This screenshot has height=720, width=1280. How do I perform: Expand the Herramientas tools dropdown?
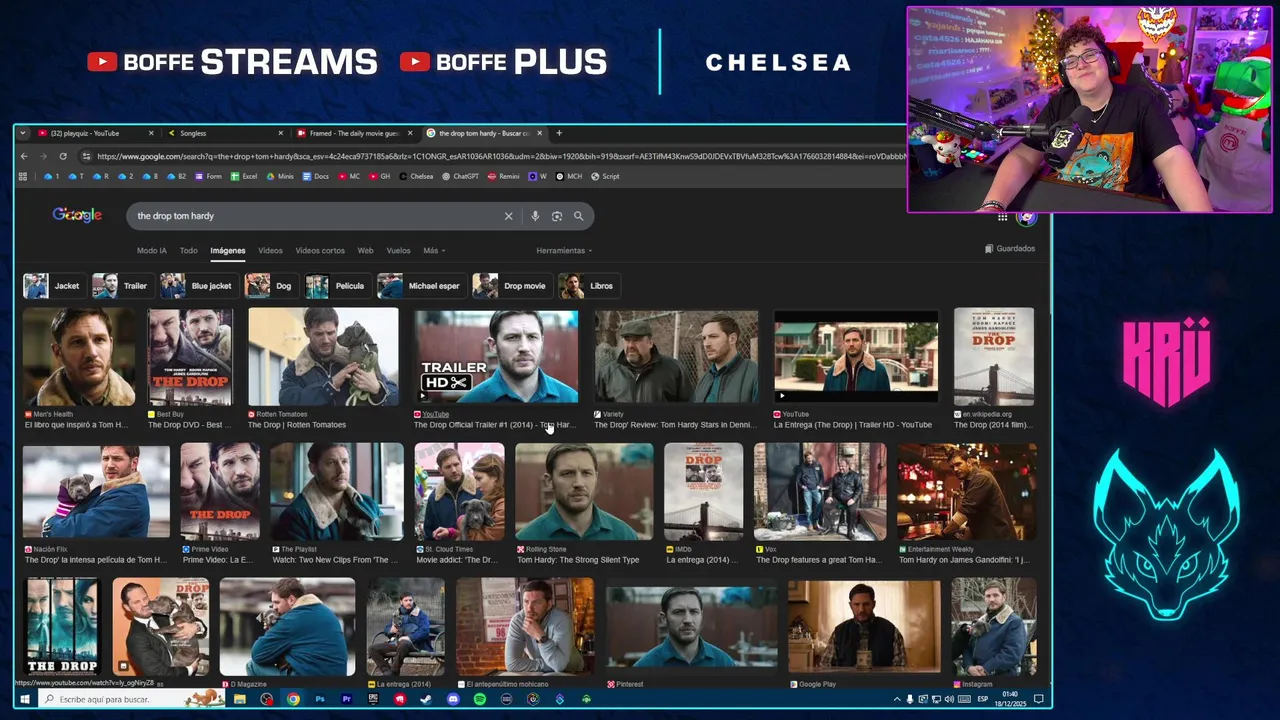point(564,251)
